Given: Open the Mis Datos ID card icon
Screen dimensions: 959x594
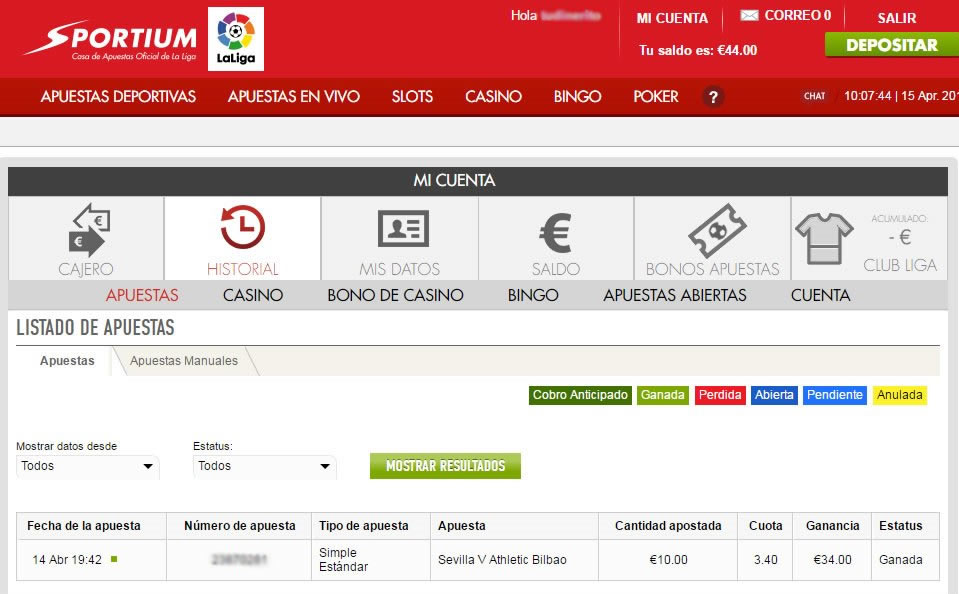Looking at the screenshot, I should (403, 228).
